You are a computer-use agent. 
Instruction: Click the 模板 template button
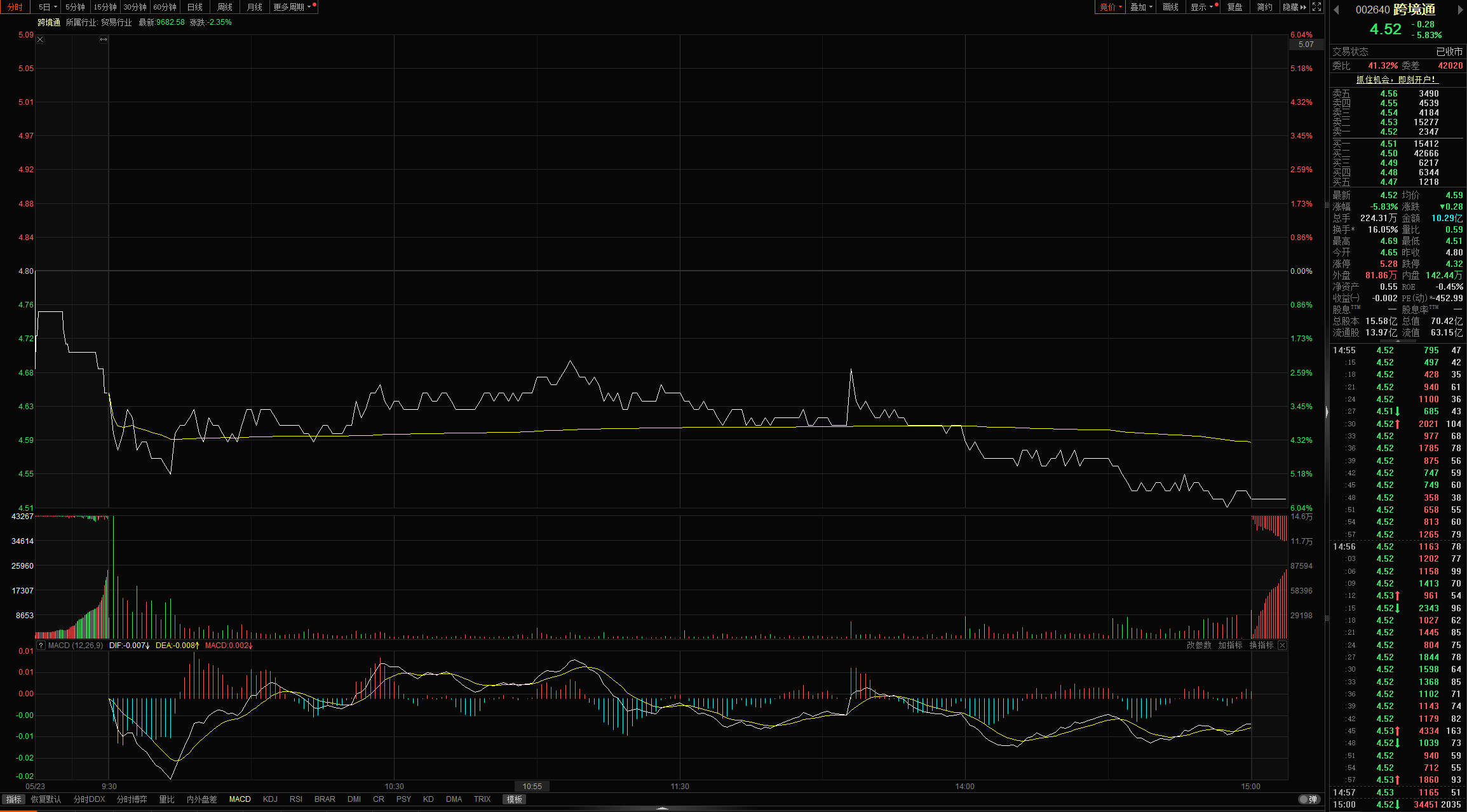coord(515,799)
